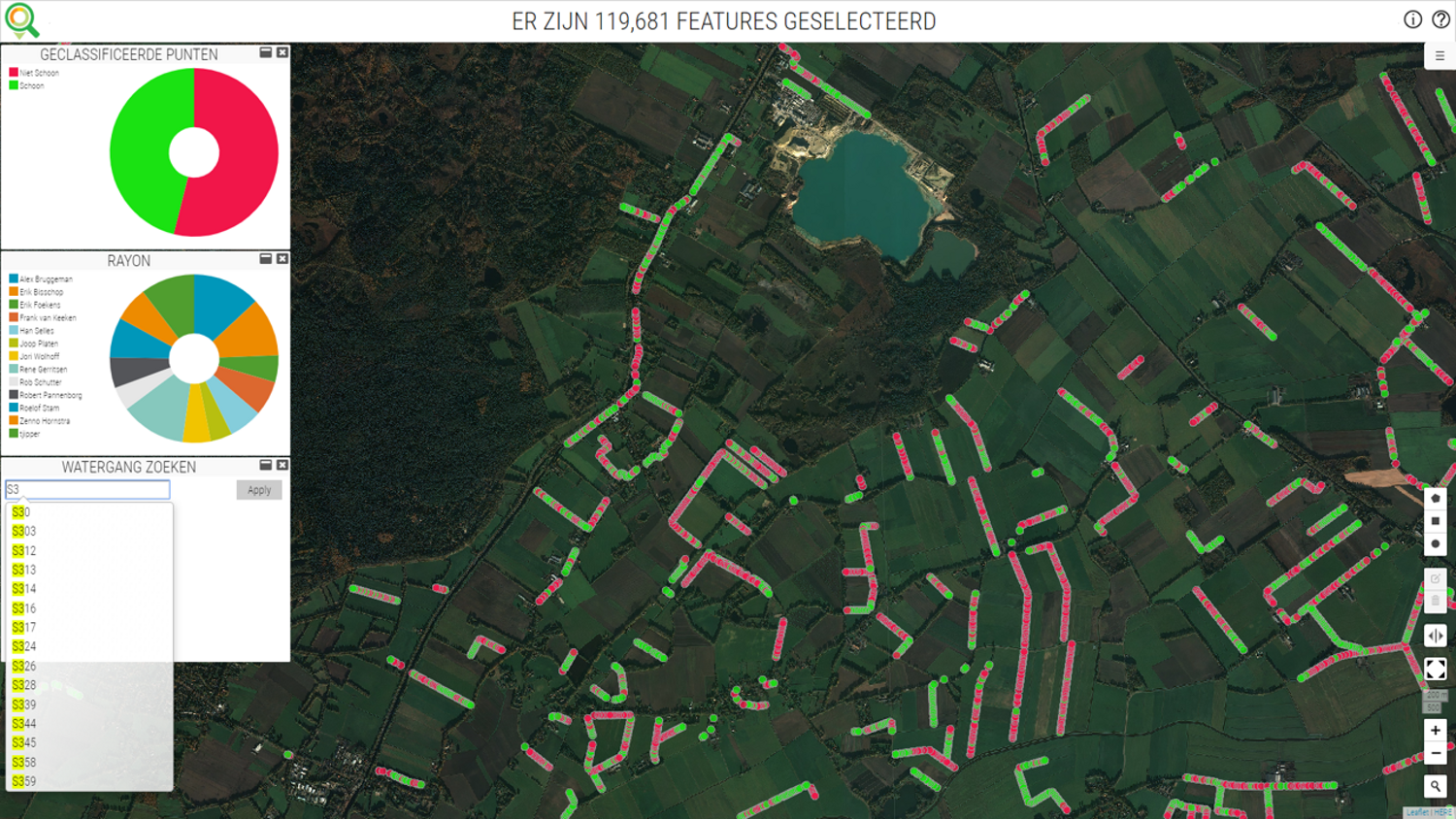The image size is (1456, 819).
Task: Open the map search magnifier
Action: [1435, 786]
